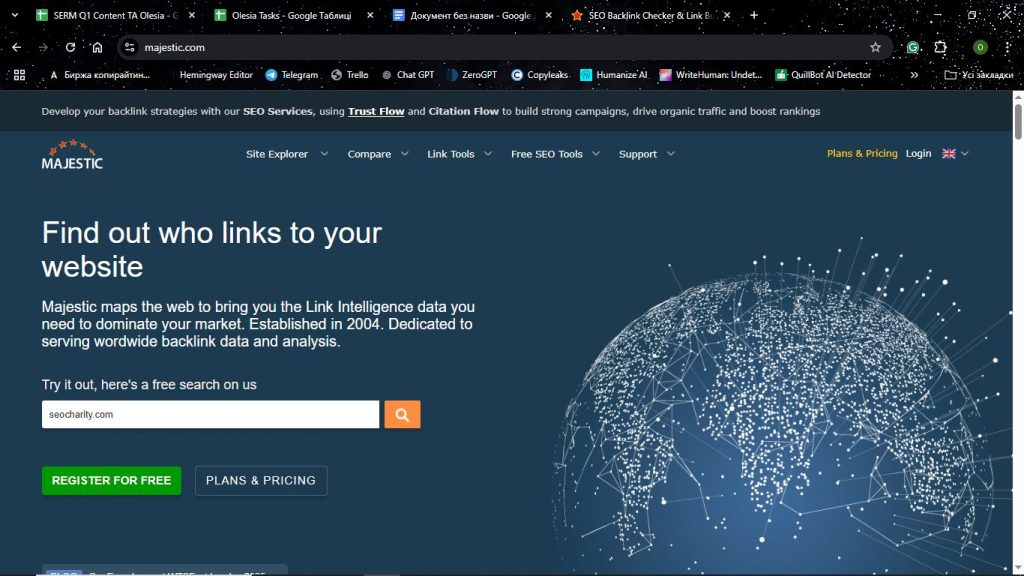Open the Grammarly extension icon
1024x576 pixels.
[912, 47]
